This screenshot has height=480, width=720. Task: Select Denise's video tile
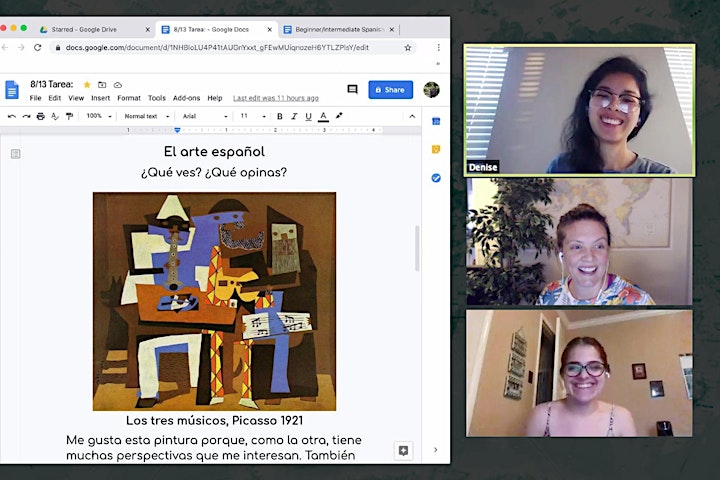click(579, 110)
